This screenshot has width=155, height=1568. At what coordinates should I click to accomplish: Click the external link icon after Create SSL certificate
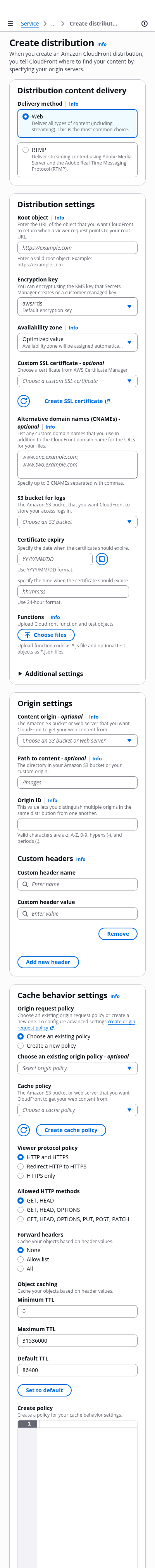(x=107, y=401)
